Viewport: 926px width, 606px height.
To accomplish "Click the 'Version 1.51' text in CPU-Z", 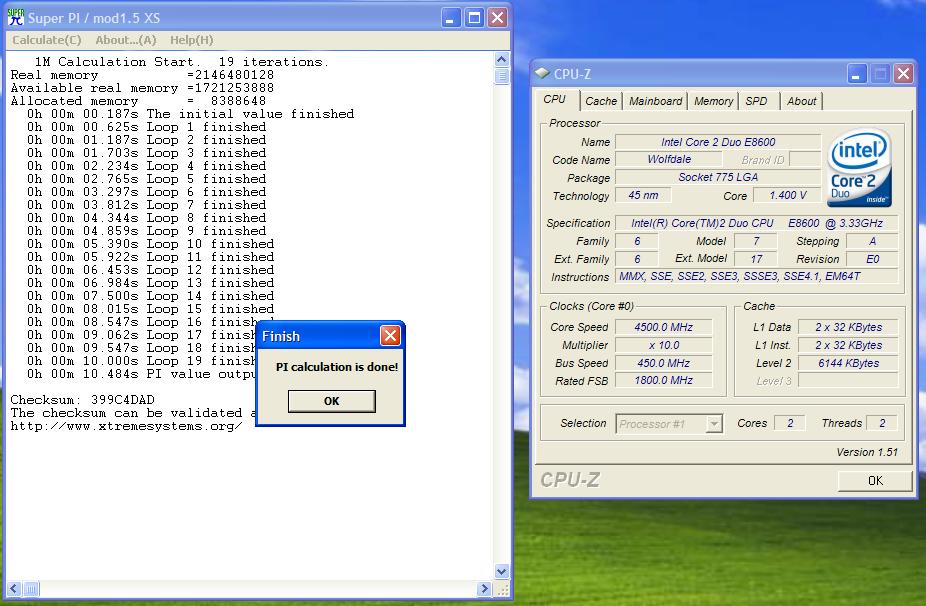I will (x=867, y=452).
